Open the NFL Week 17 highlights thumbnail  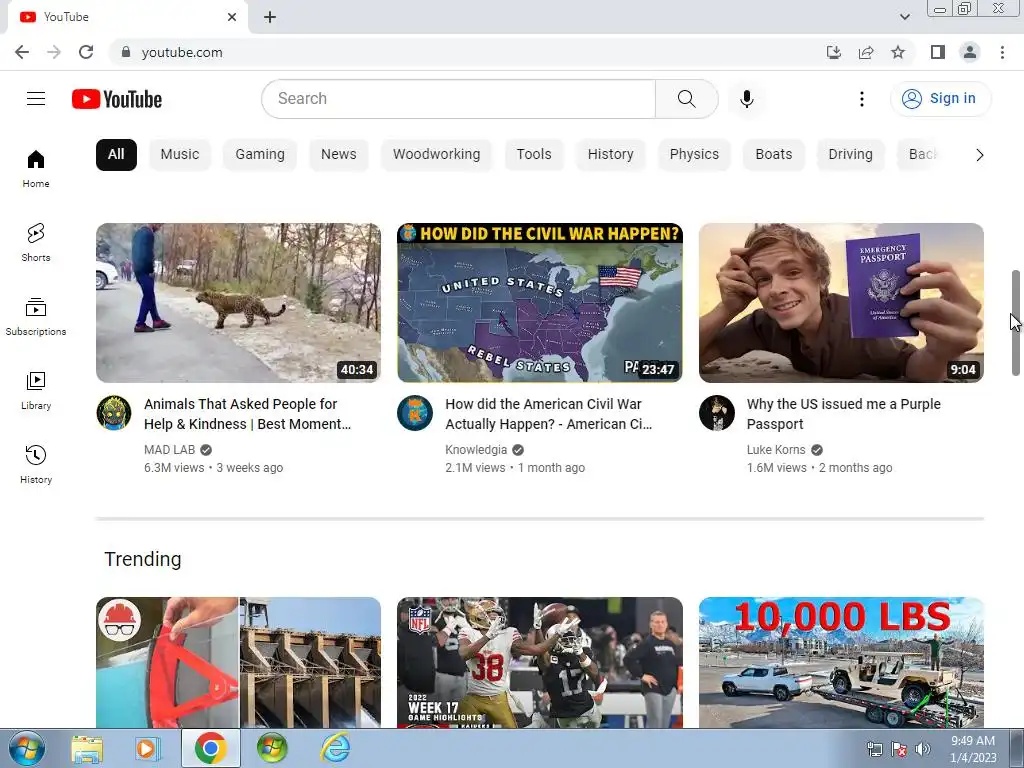[x=540, y=662]
